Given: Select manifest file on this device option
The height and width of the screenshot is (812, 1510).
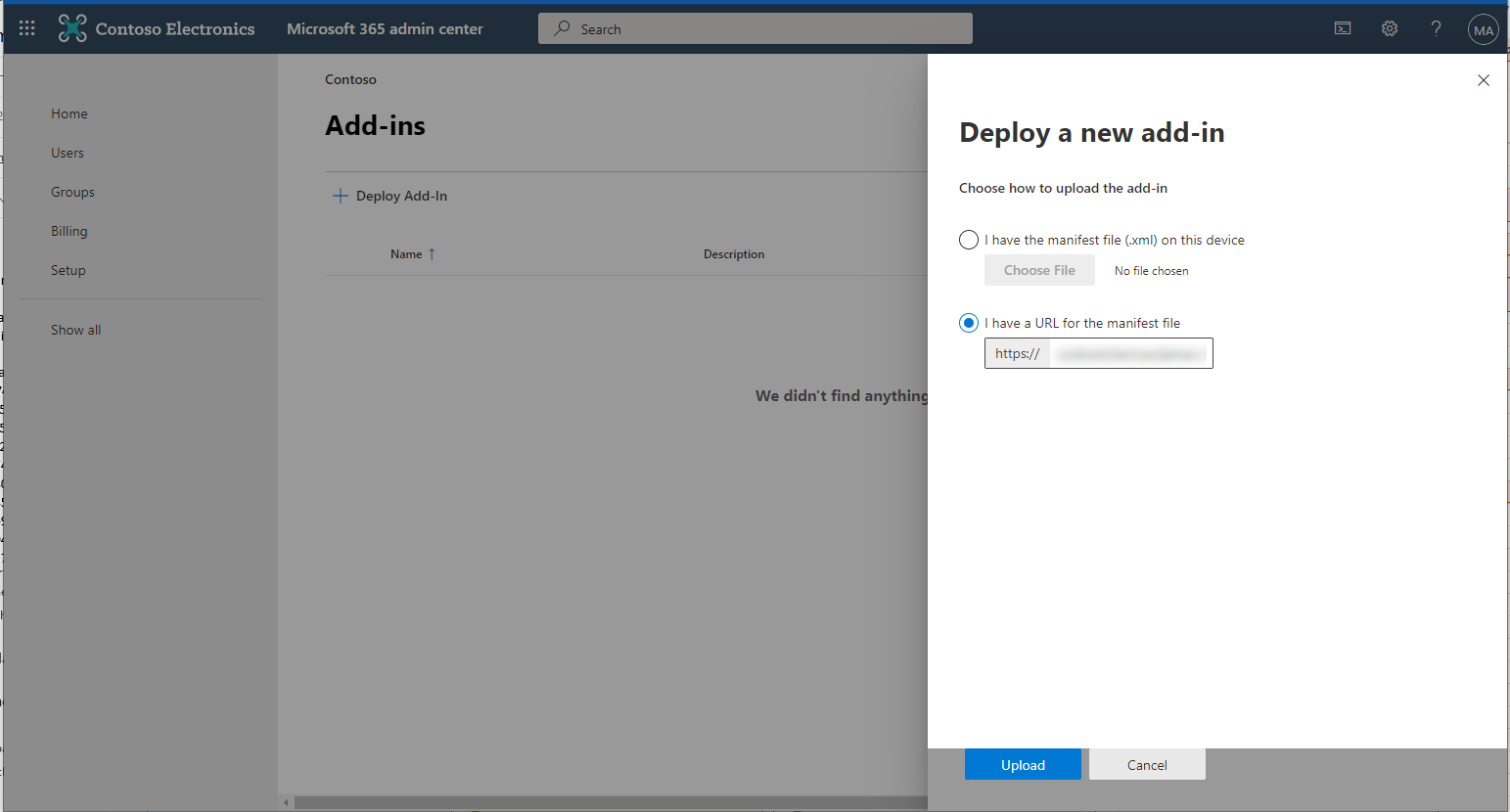Looking at the screenshot, I should point(969,240).
